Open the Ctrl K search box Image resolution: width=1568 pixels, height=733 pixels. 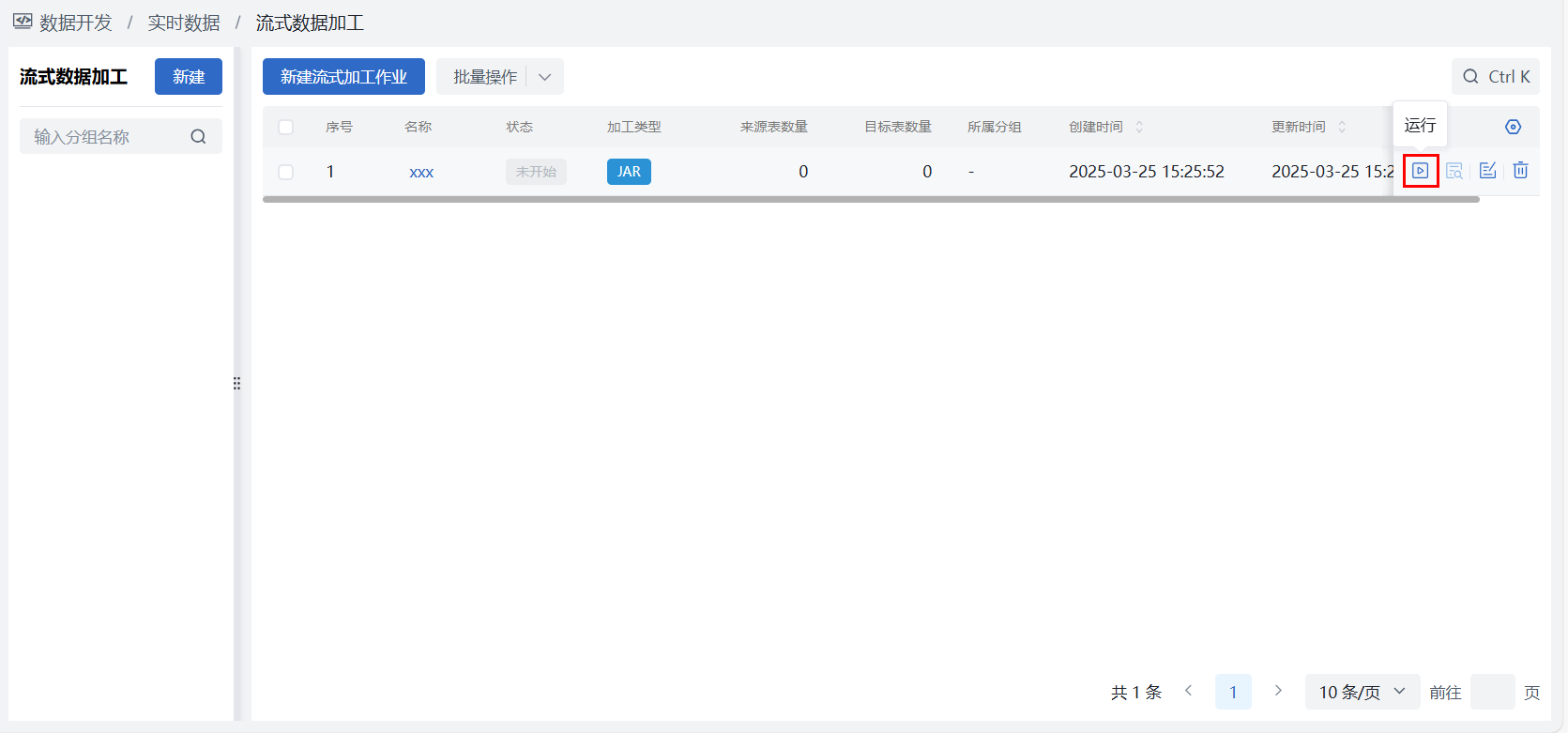1496,77
